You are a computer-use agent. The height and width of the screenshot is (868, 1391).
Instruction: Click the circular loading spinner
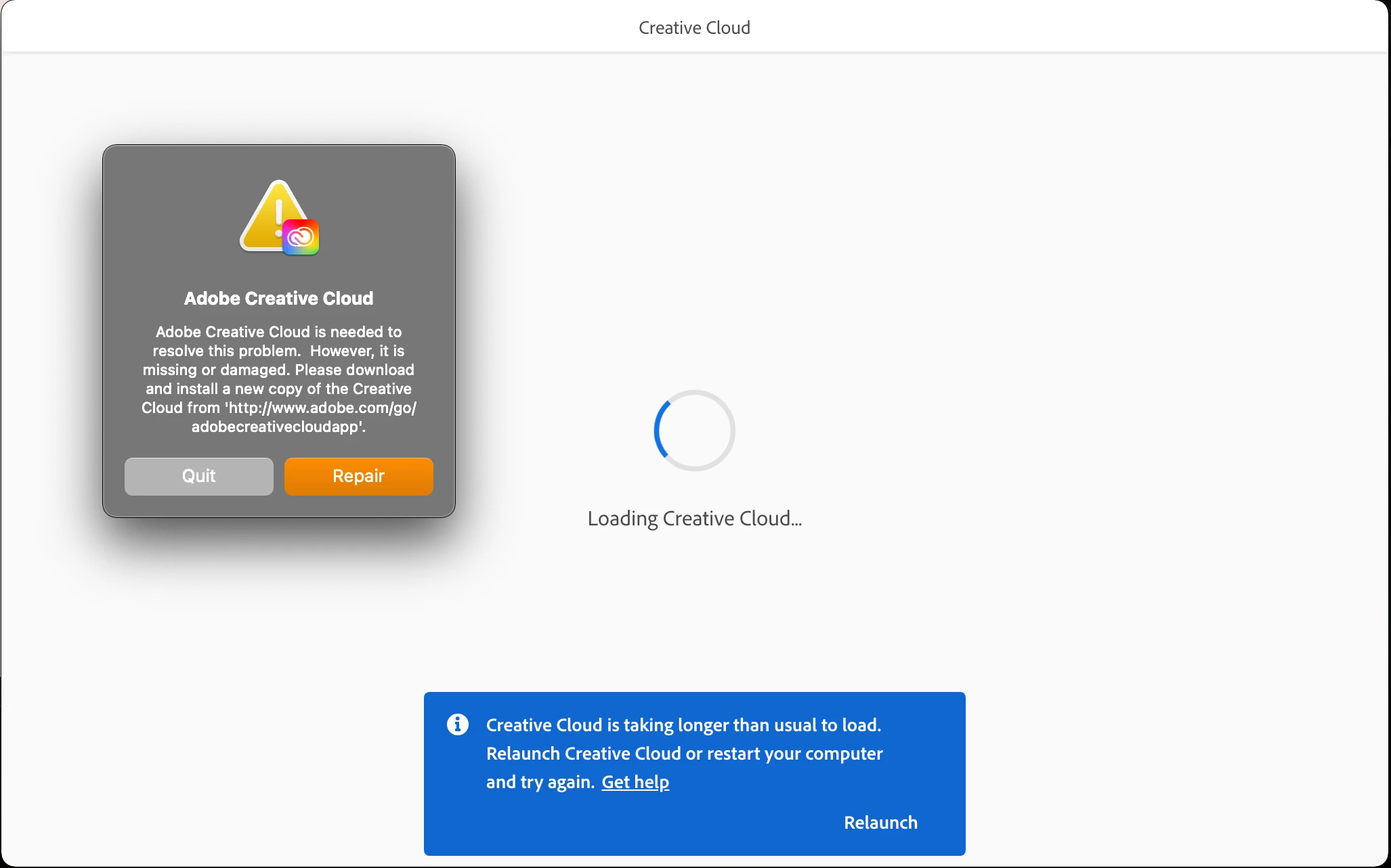point(694,431)
